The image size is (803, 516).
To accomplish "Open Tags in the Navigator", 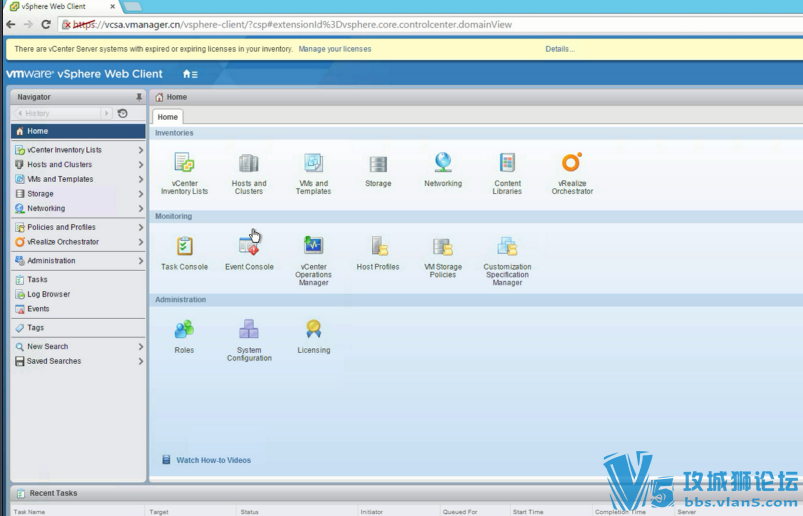I will (x=35, y=328).
